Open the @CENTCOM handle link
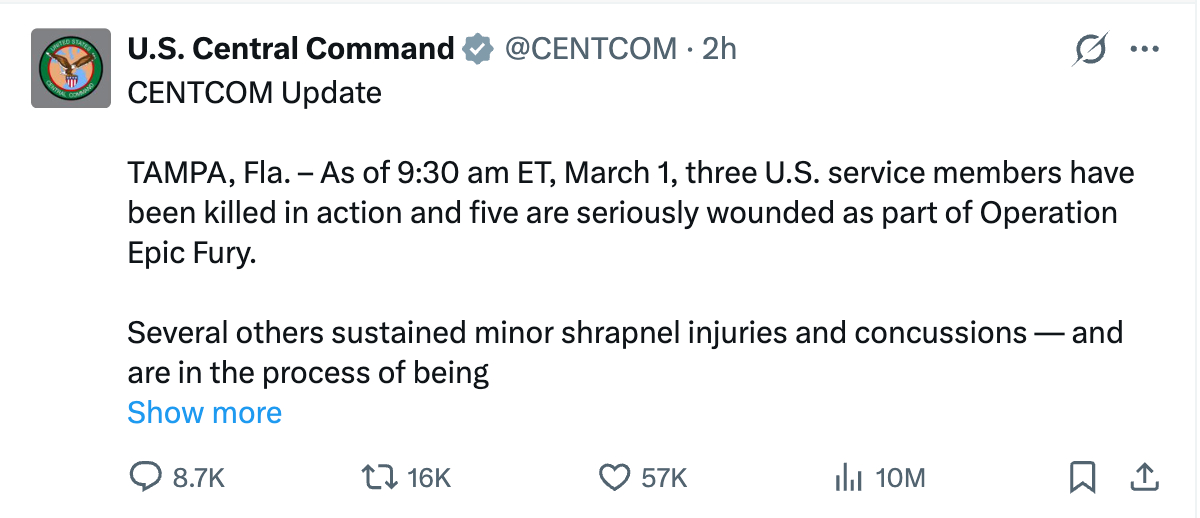The height and width of the screenshot is (518, 1200). [590, 48]
